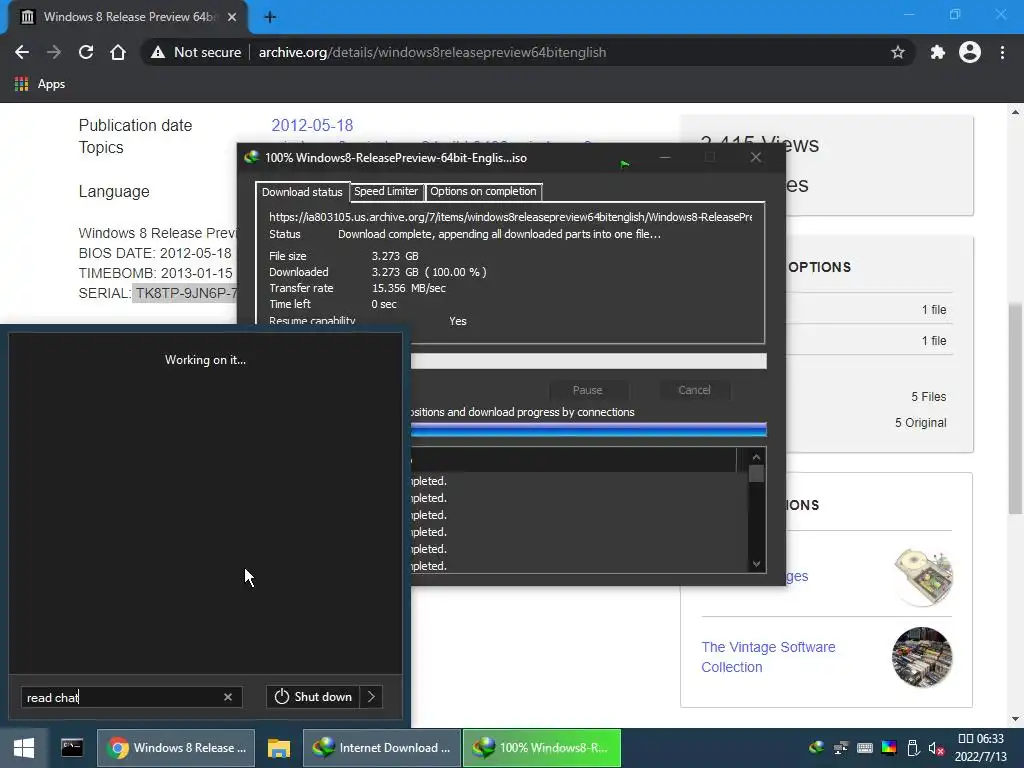This screenshot has height=768, width=1024.
Task: Go back in Chrome
Action: click(x=22, y=52)
